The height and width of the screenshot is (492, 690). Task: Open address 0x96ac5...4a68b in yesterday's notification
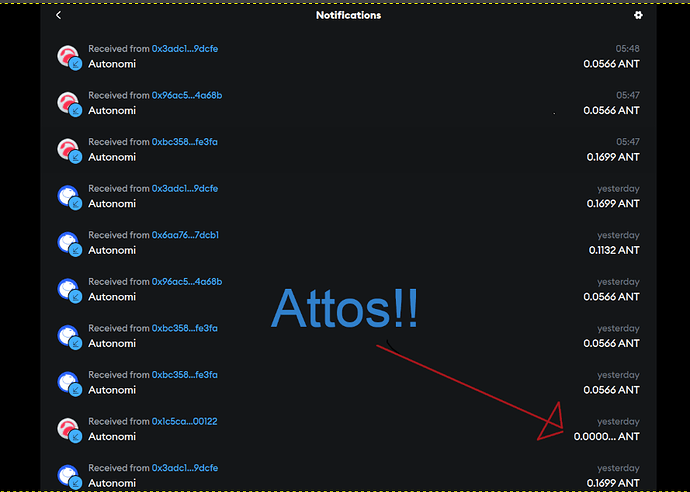(187, 282)
